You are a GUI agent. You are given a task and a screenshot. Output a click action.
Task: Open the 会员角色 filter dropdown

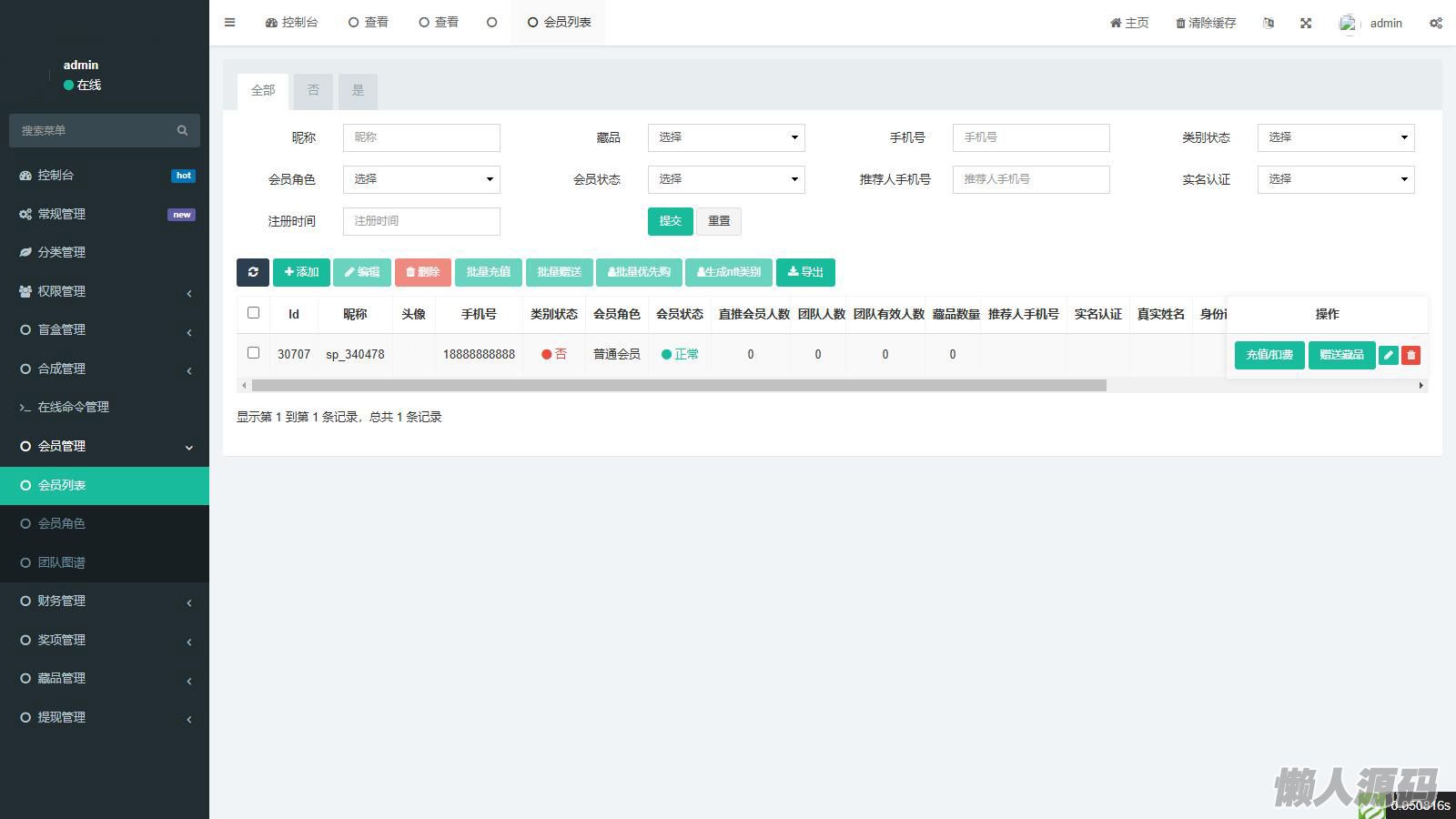[x=421, y=179]
